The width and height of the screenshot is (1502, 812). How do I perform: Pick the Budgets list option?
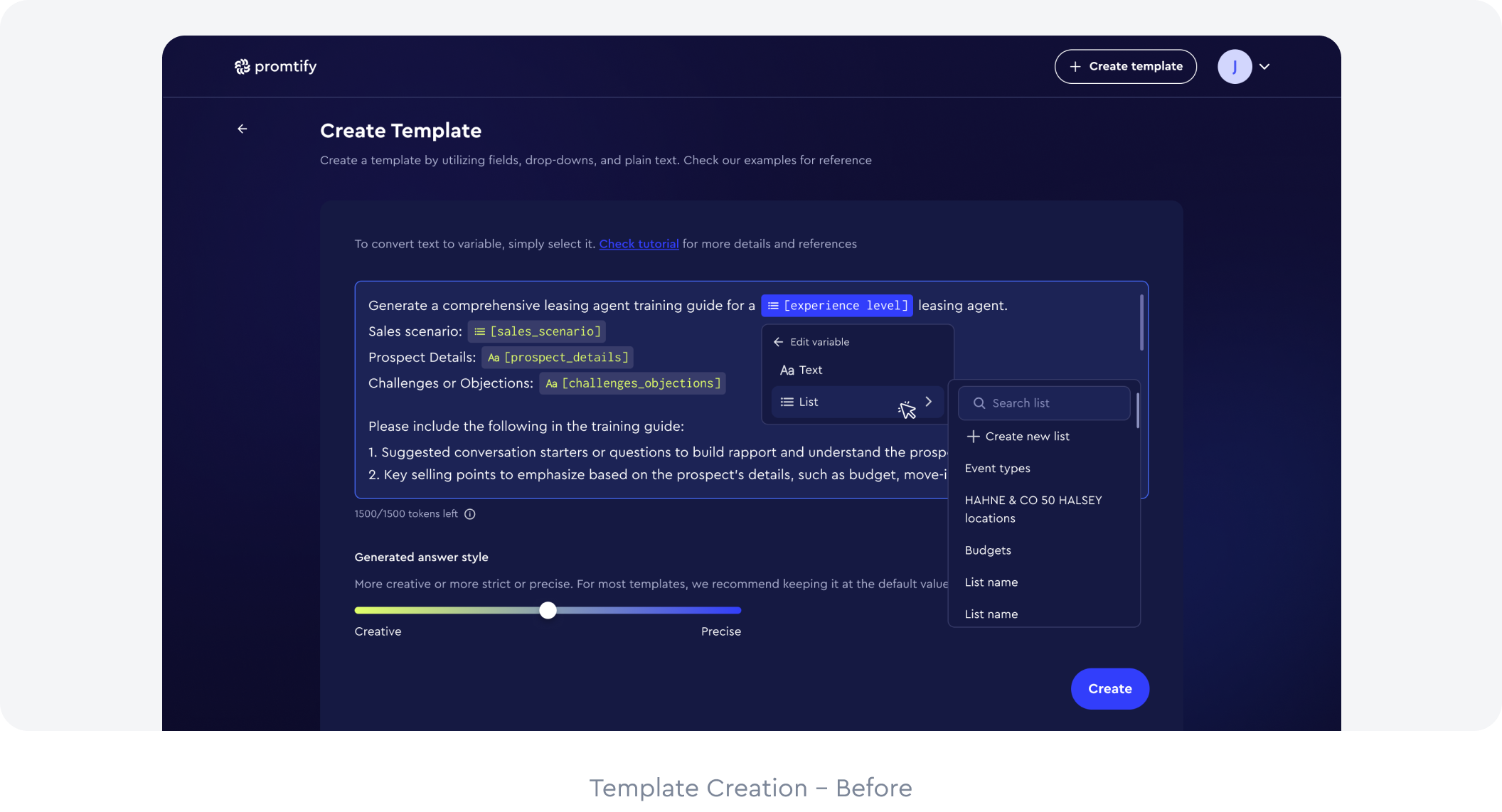(988, 550)
